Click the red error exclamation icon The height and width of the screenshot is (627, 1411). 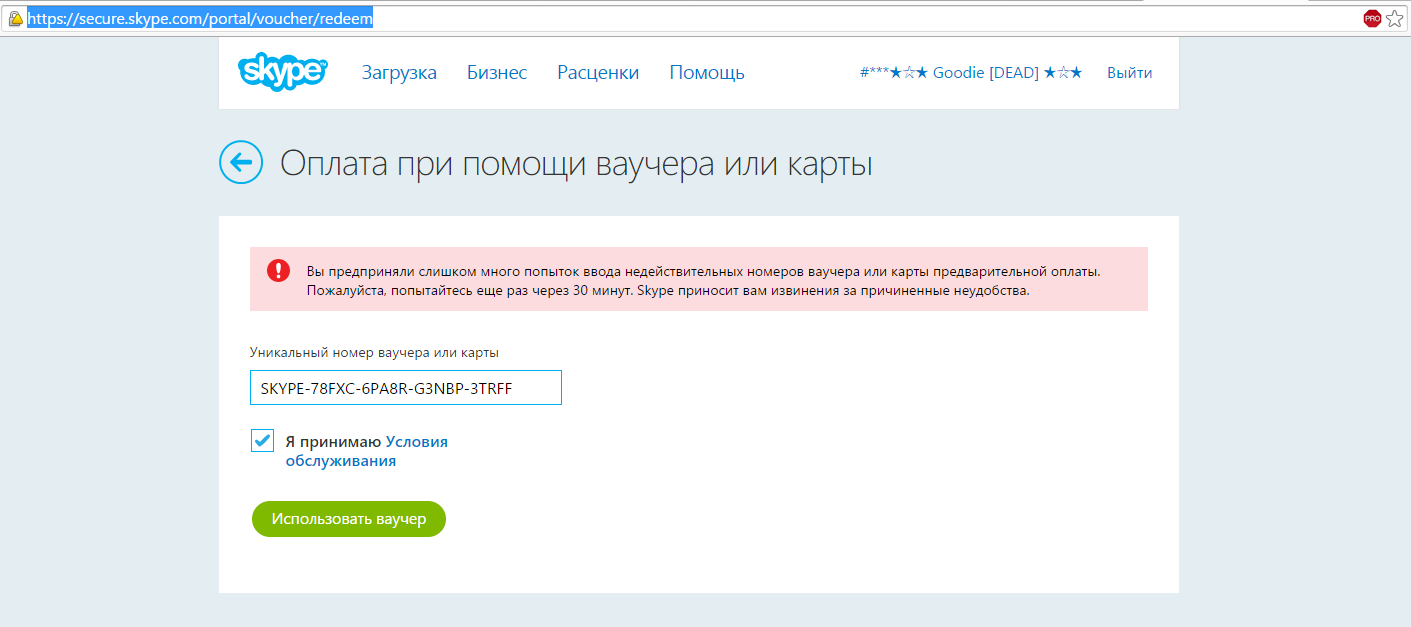click(x=278, y=270)
